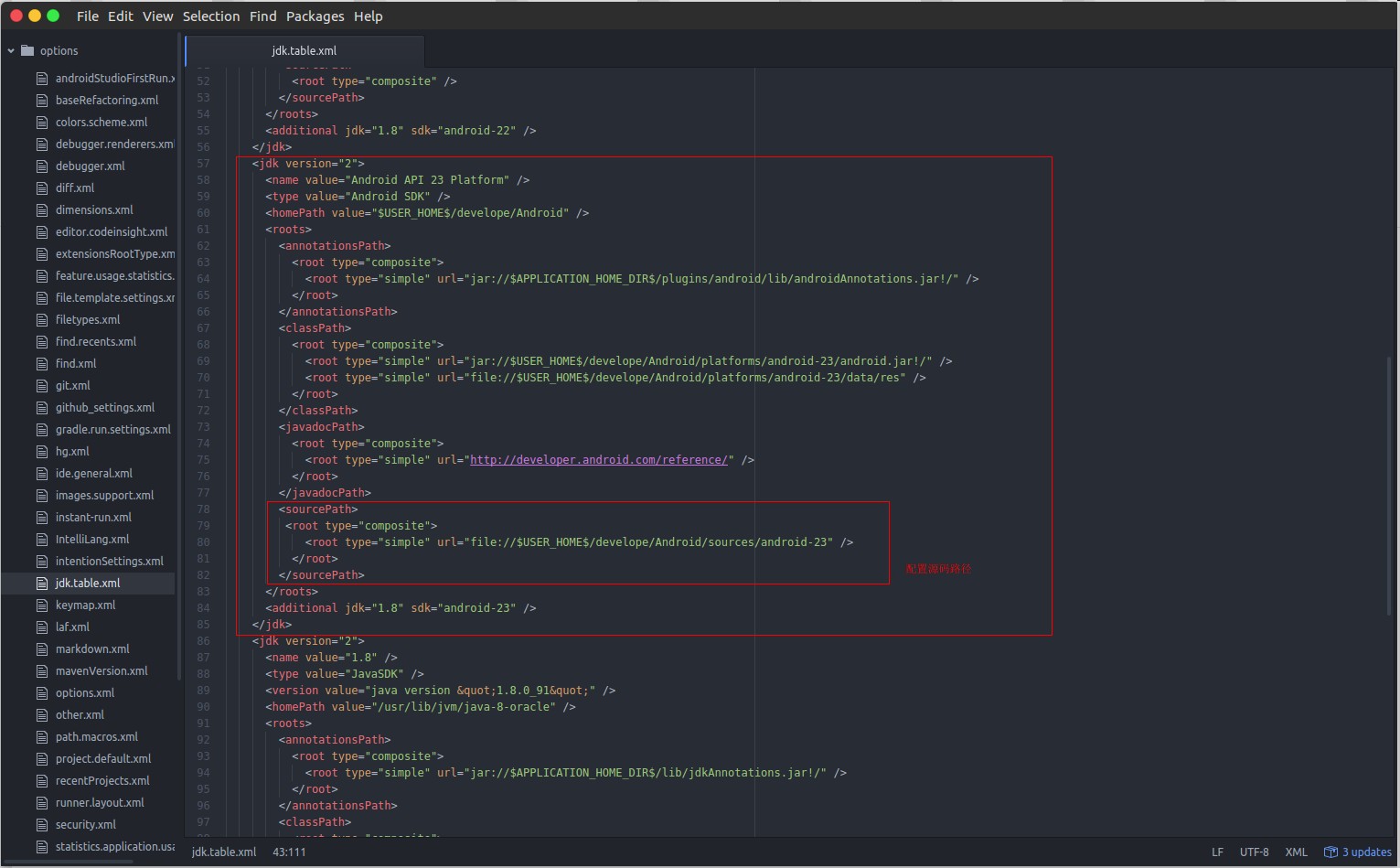Click the file icon of ide.general.xml
Image resolution: width=1400 pixels, height=868 pixels.
(x=42, y=474)
